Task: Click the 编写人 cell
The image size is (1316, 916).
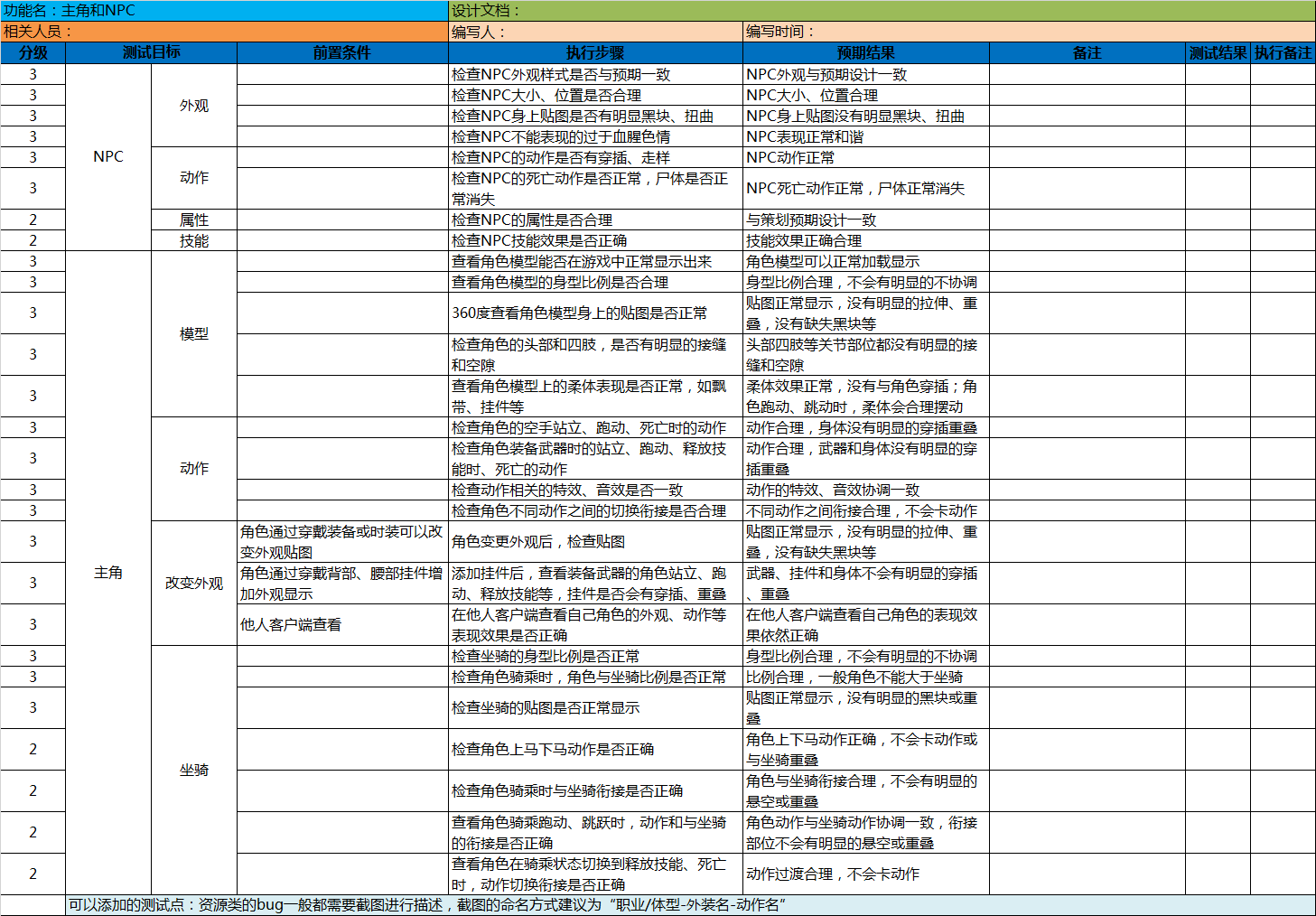Action: (595, 32)
